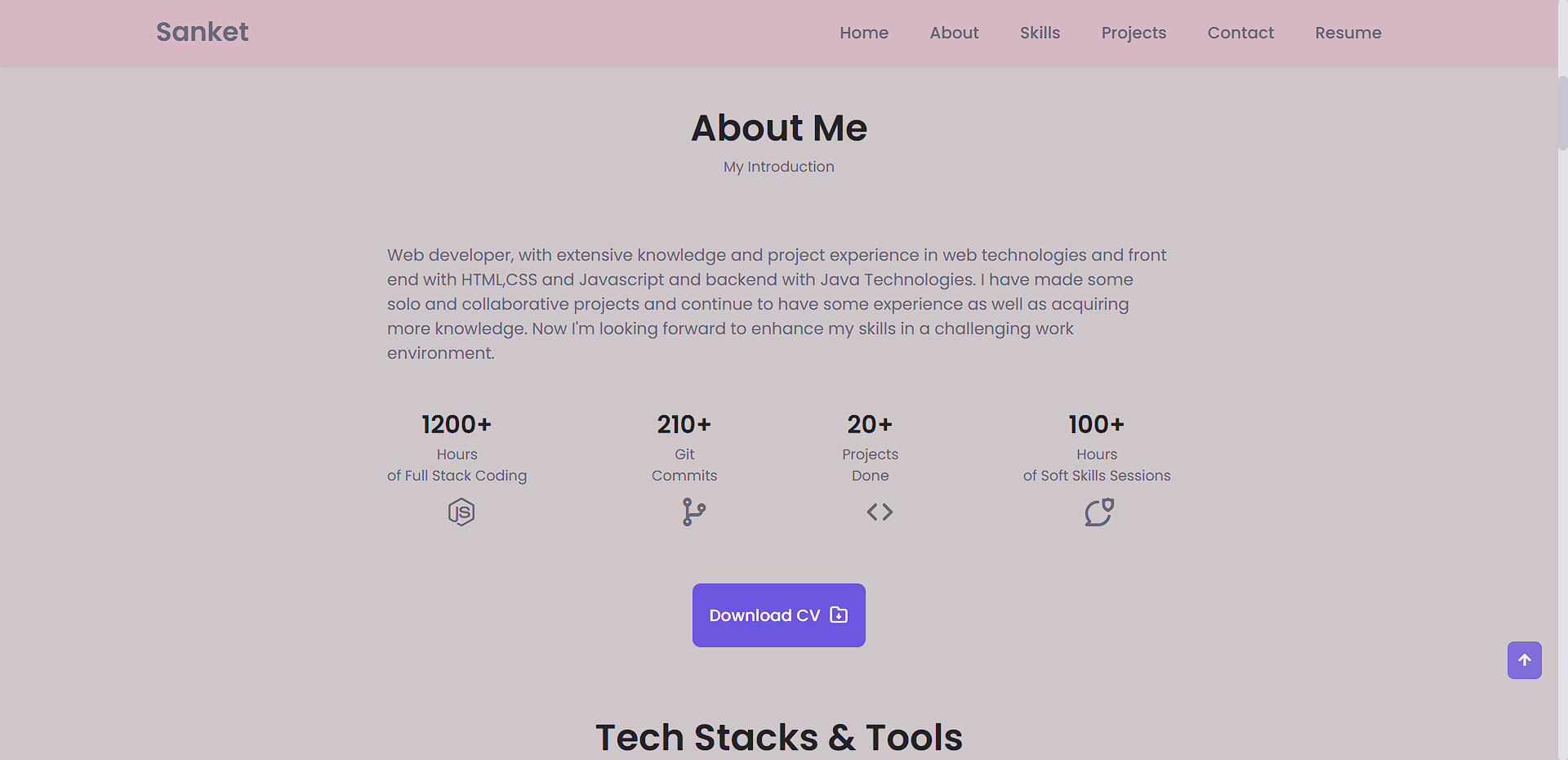Navigate to the Home section

tap(864, 33)
